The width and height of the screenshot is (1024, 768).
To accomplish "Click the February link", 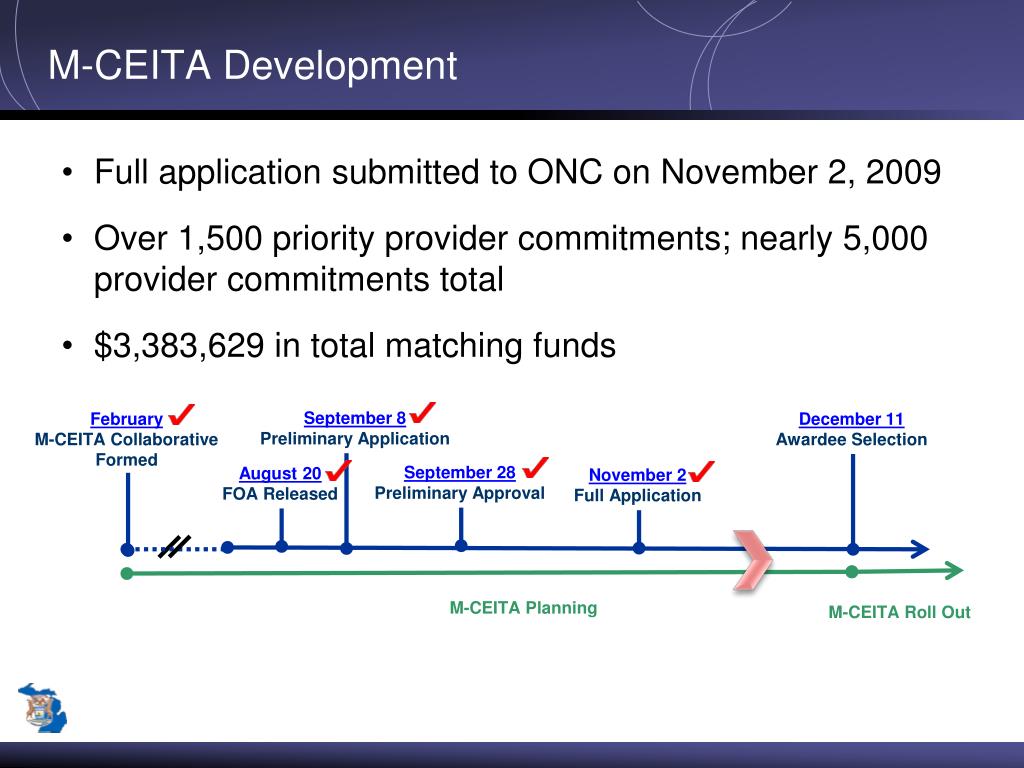I will click(126, 419).
